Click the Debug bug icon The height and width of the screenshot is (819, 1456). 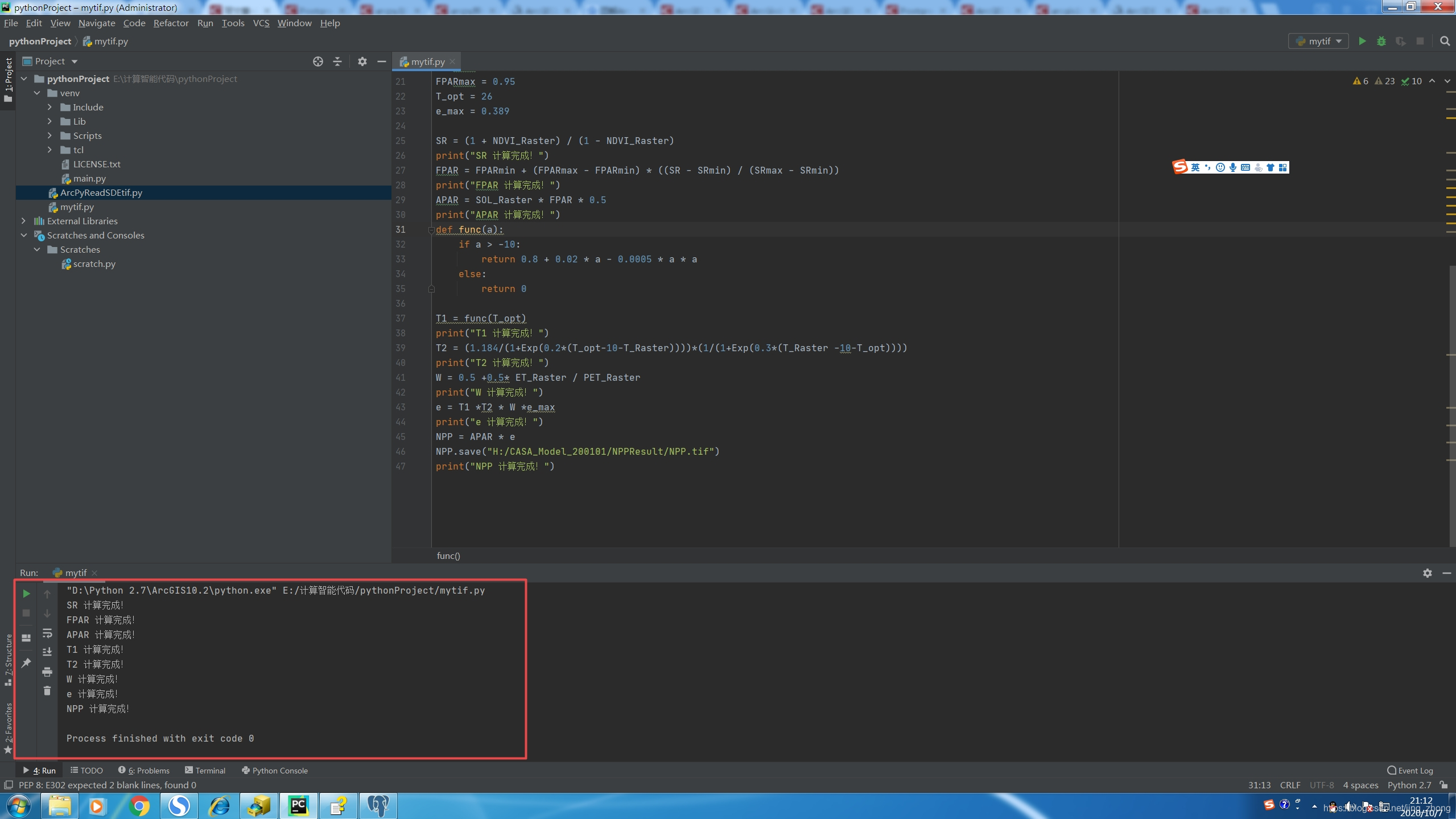coord(1381,41)
